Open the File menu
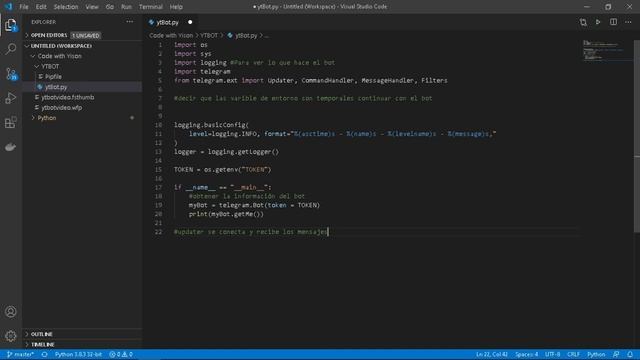This screenshot has height=360, width=640. pos(24,7)
